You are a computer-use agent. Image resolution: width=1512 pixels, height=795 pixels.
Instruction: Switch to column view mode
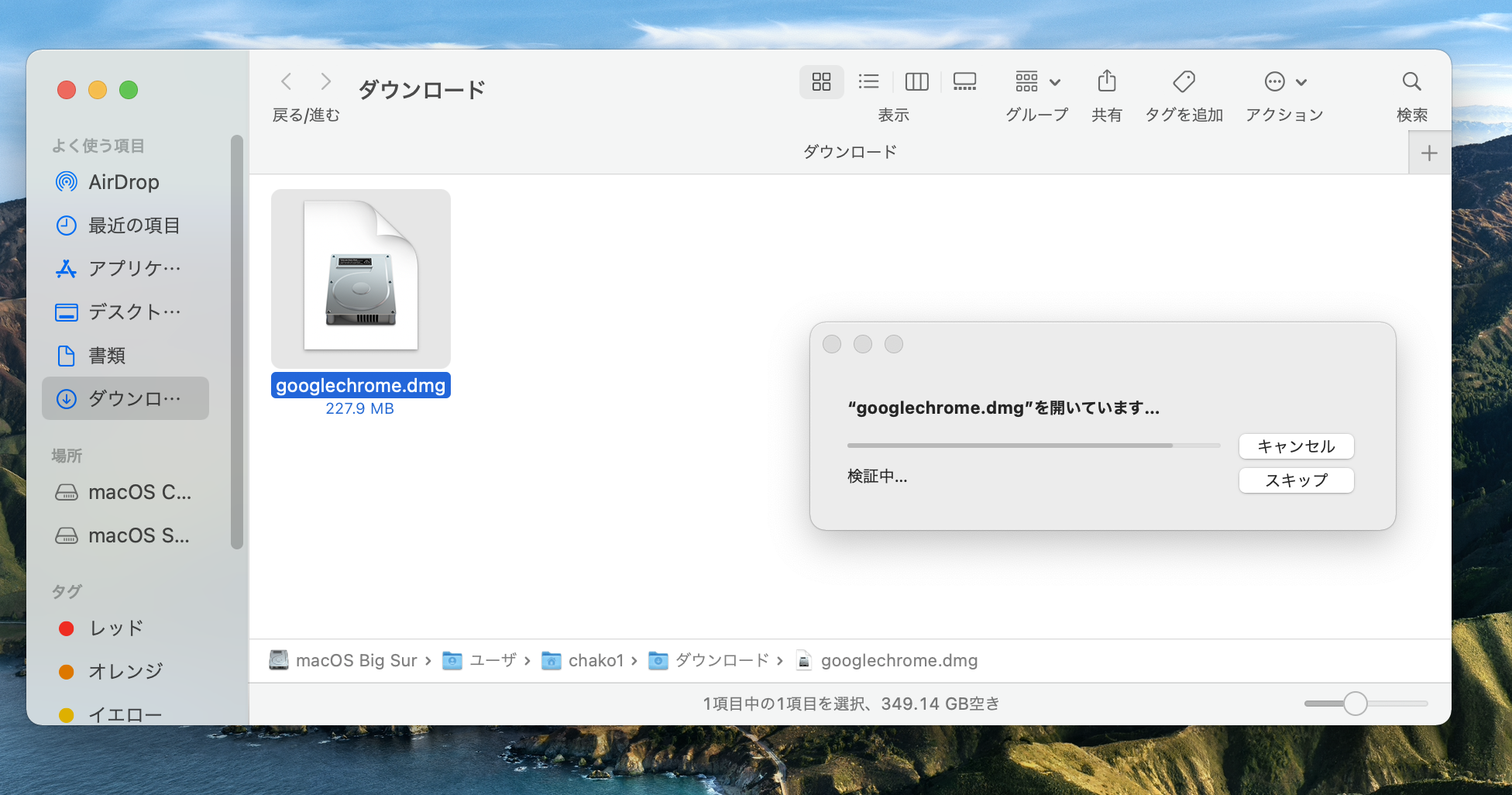[916, 81]
